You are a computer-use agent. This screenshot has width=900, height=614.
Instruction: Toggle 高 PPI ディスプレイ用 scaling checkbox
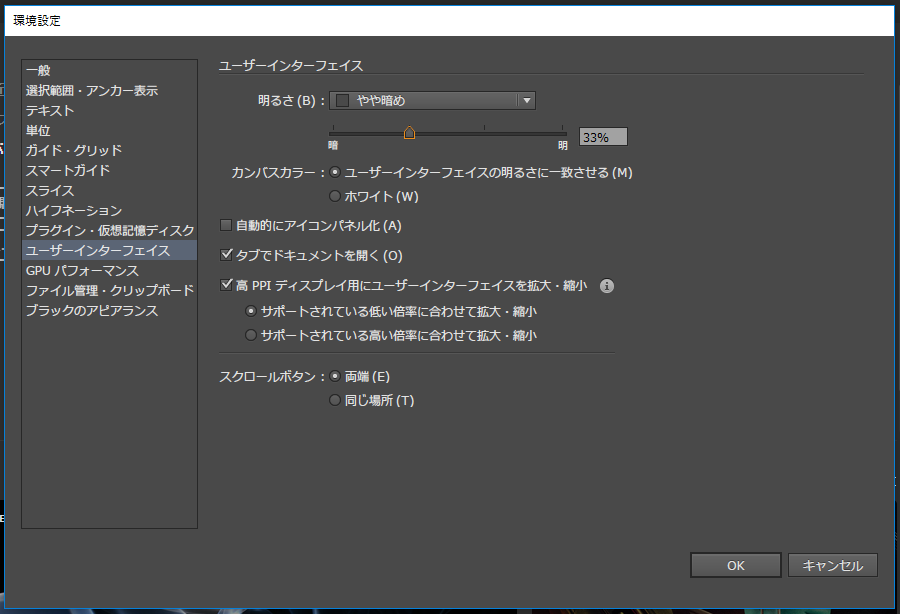226,285
